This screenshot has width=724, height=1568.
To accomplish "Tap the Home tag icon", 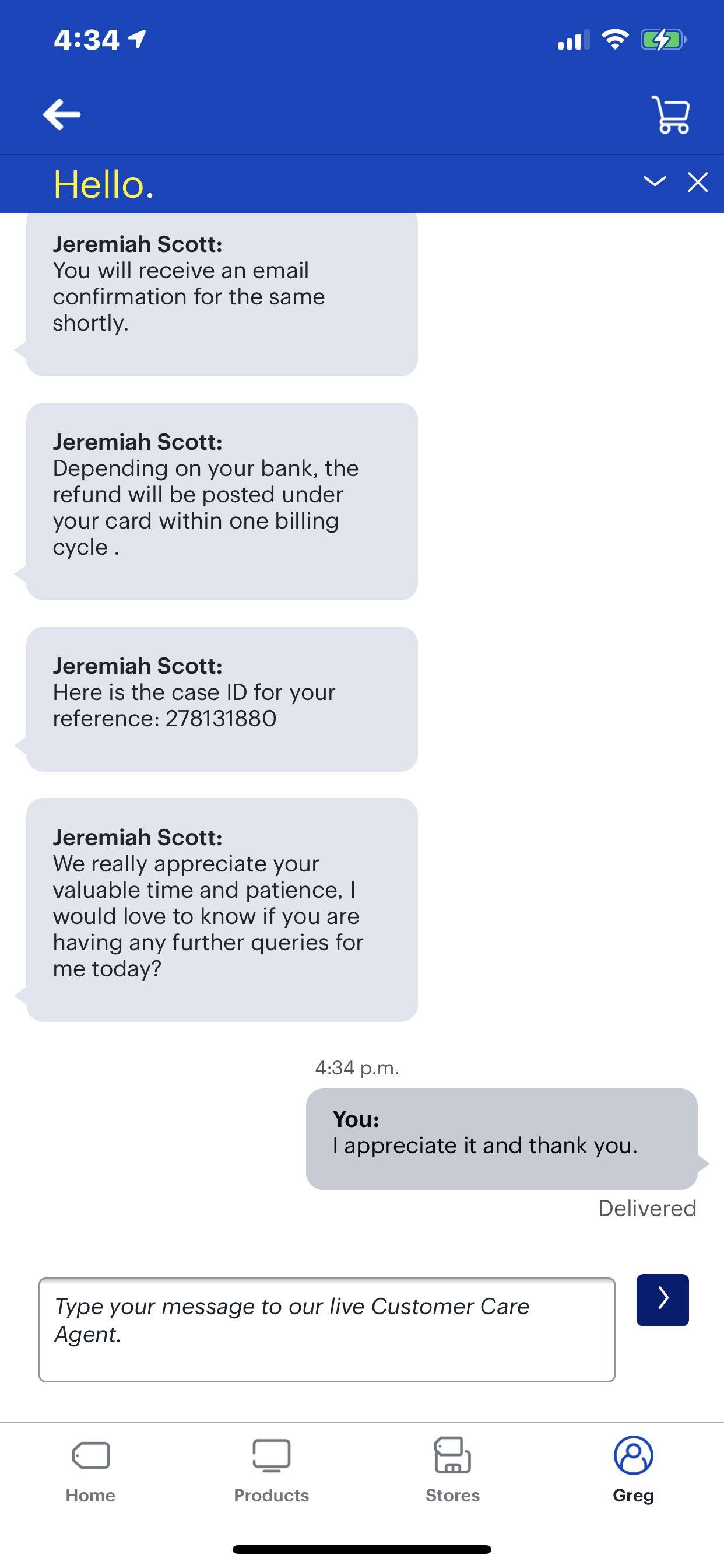I will [91, 1455].
